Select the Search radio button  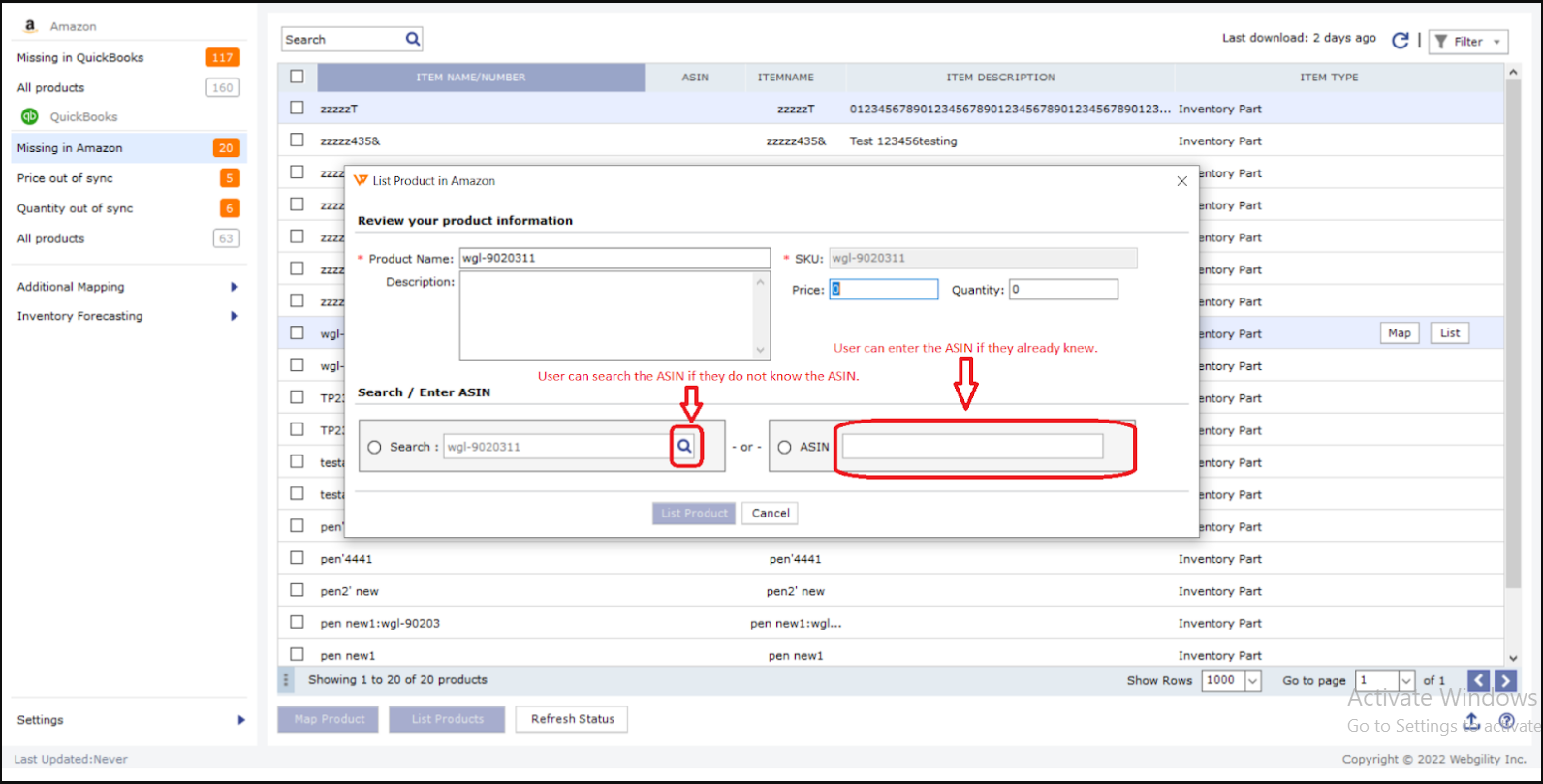374,447
